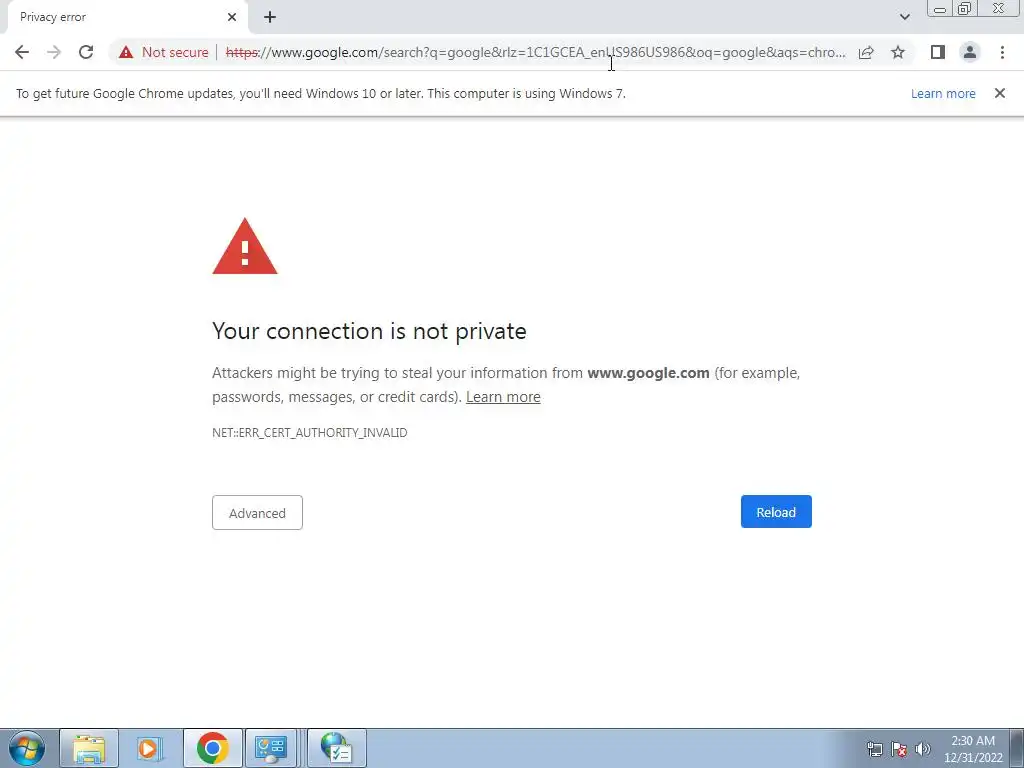Click the bold www.google.com text

[648, 373]
